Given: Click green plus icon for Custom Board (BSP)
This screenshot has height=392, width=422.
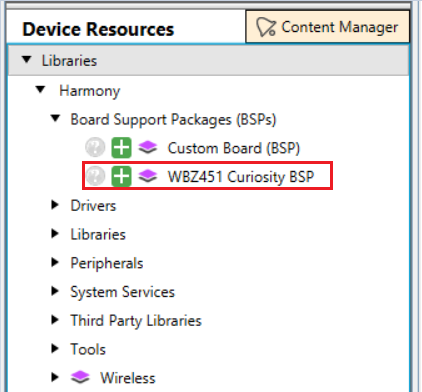Looking at the screenshot, I should tap(121, 147).
